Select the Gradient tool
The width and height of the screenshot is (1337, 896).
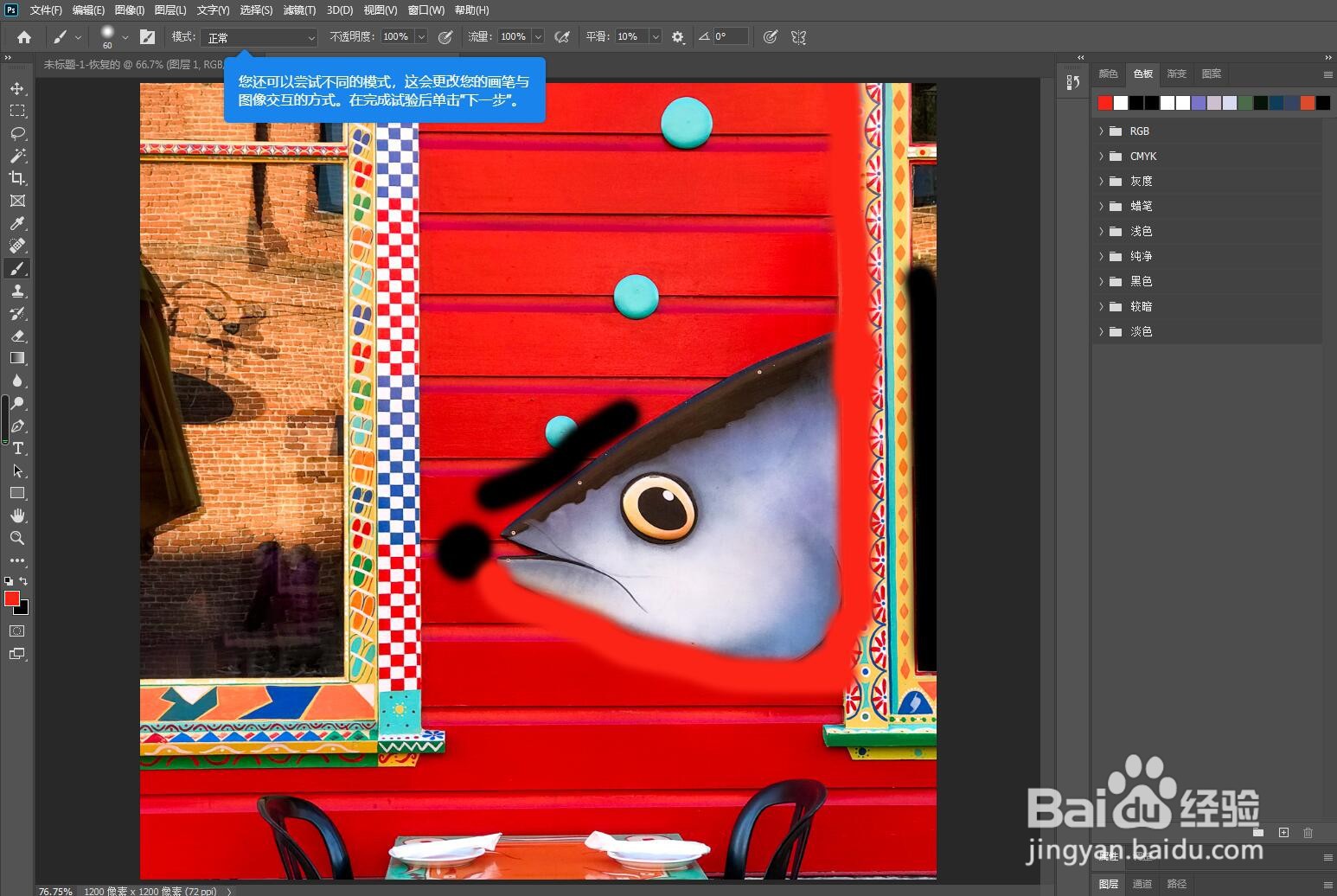pos(17,358)
